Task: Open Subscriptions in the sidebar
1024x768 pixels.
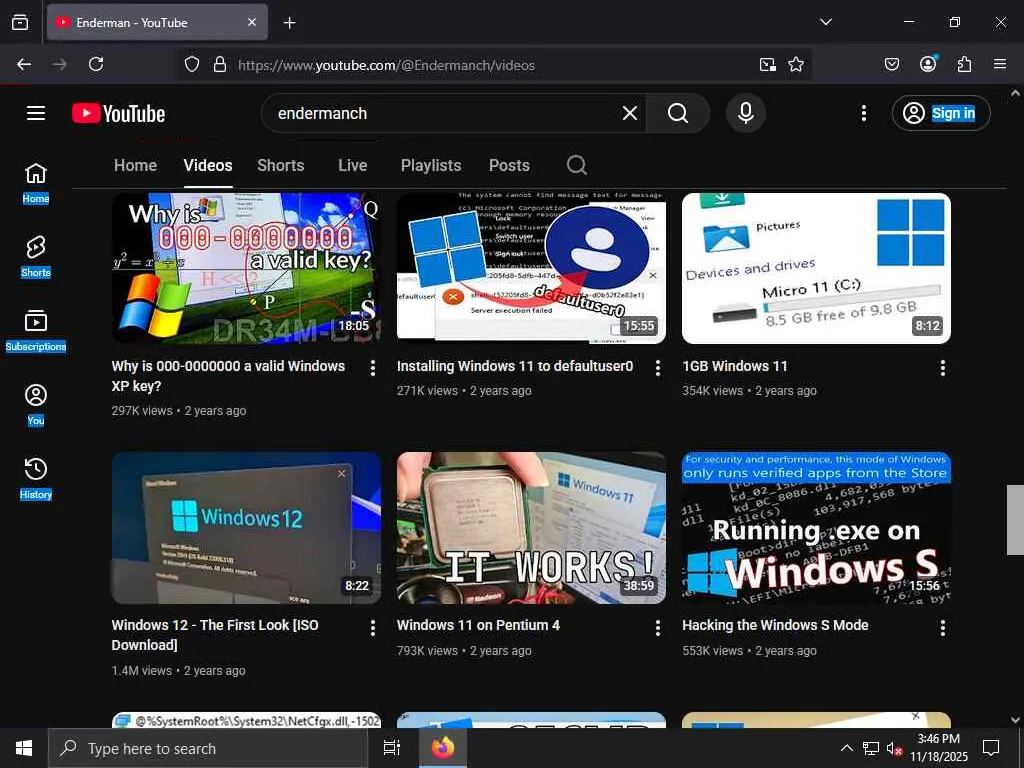Action: (x=36, y=330)
